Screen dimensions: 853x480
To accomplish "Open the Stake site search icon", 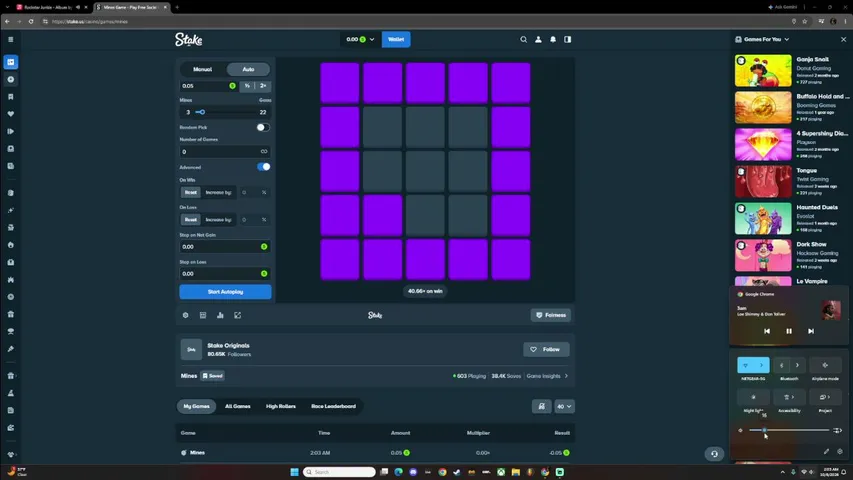I will [x=523, y=39].
